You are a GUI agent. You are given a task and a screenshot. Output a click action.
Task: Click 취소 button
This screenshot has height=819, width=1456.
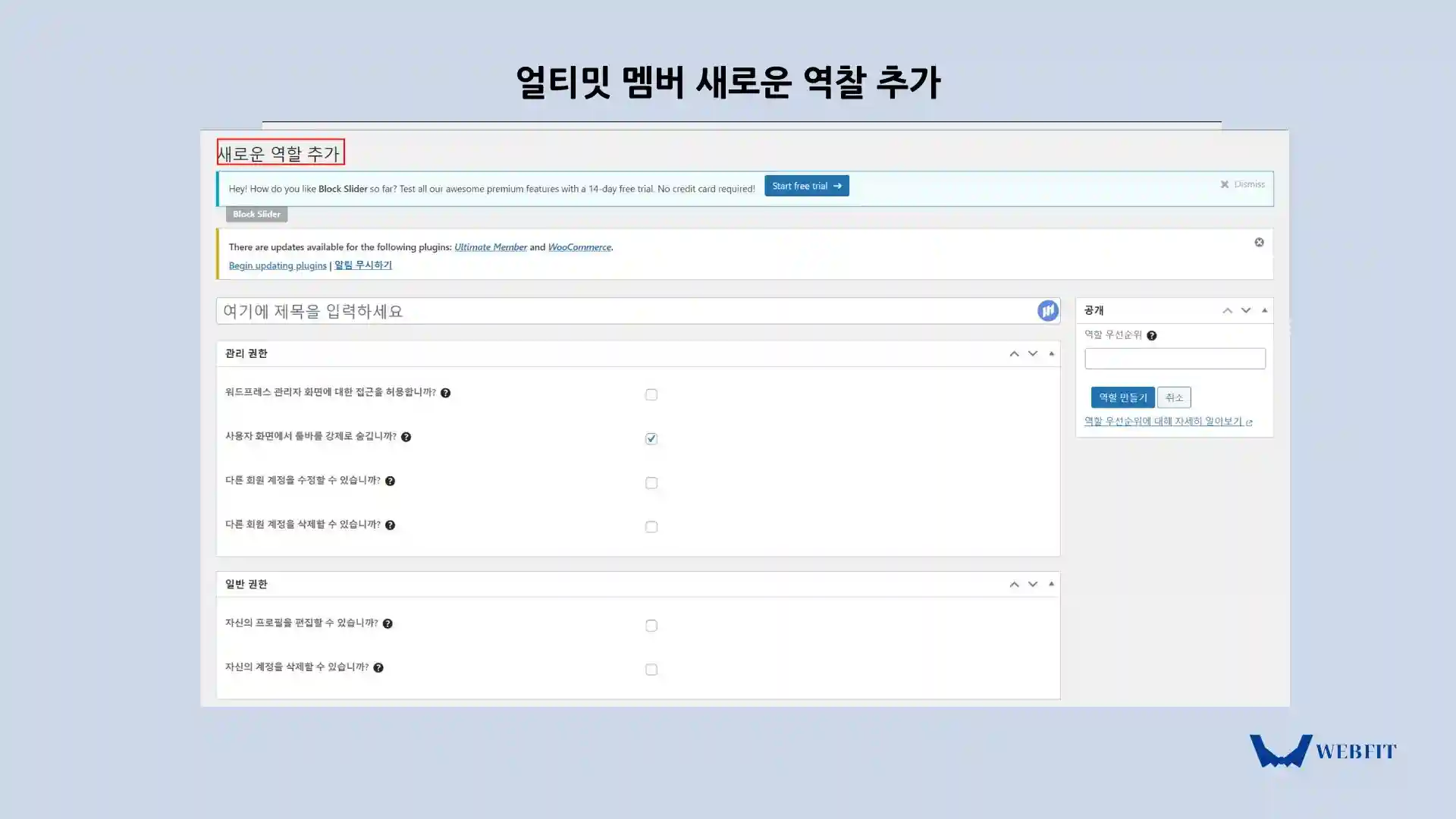[x=1174, y=397]
